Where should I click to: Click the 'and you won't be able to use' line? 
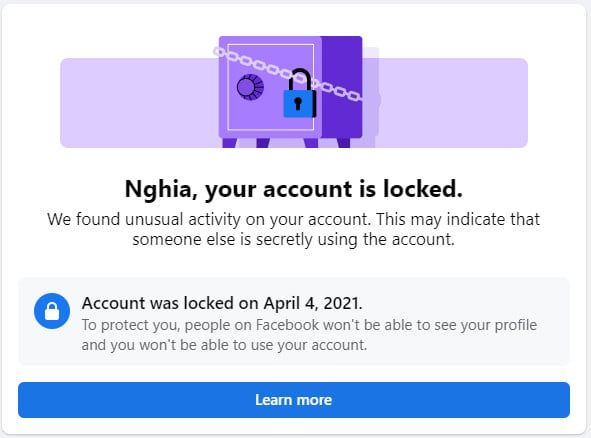(x=224, y=345)
